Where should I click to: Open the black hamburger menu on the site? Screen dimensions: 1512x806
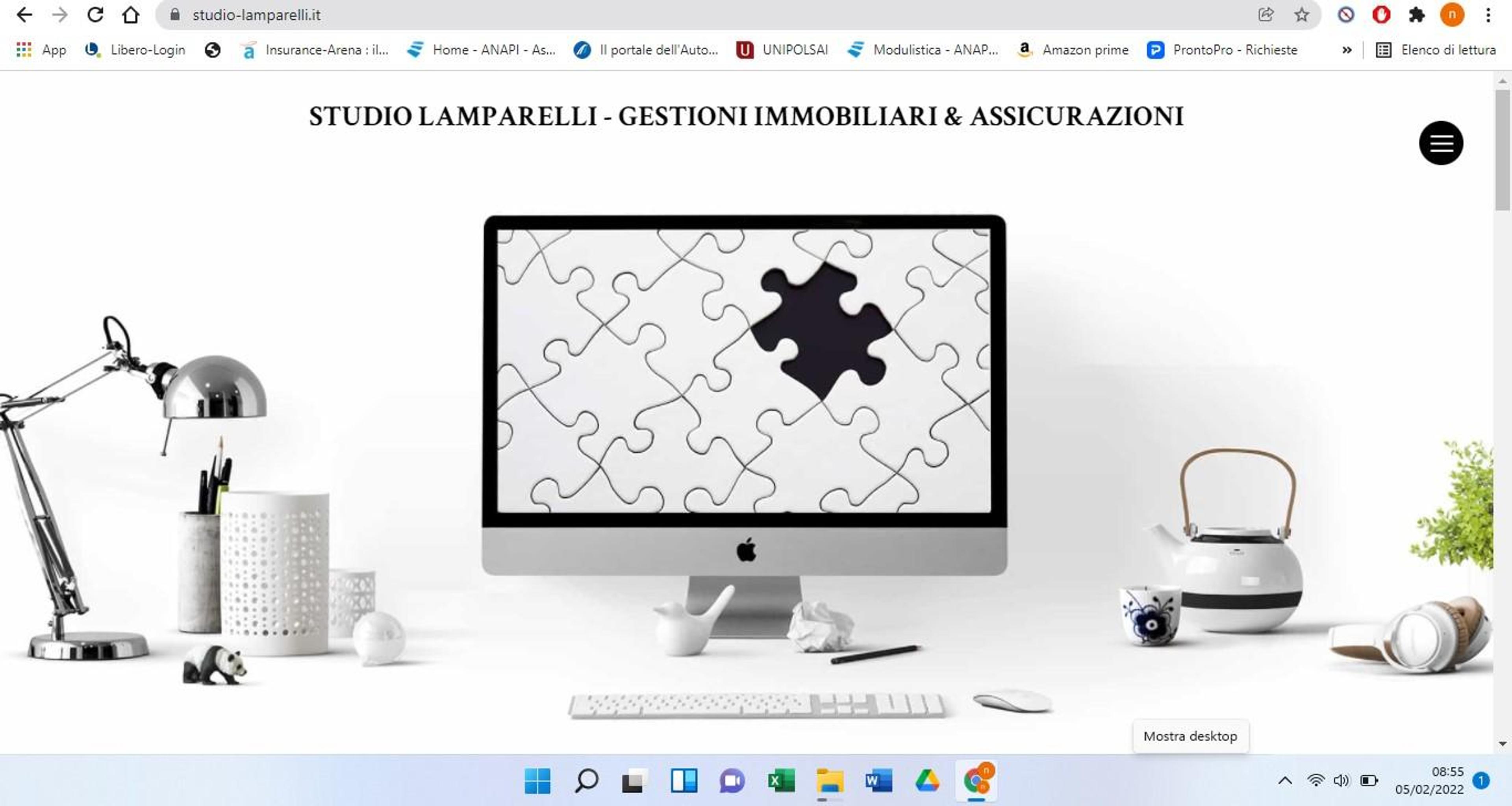click(x=1441, y=143)
